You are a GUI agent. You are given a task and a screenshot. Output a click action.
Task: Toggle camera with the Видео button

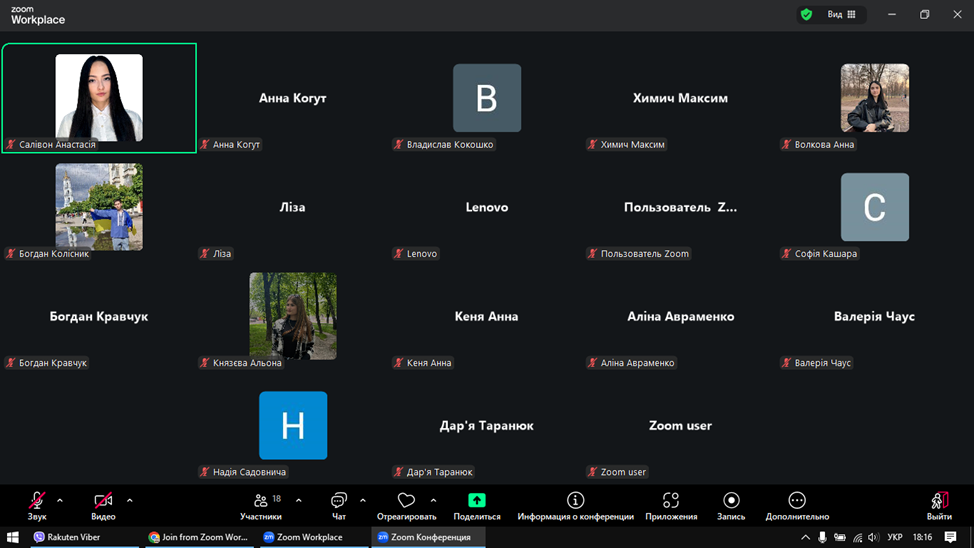click(103, 504)
